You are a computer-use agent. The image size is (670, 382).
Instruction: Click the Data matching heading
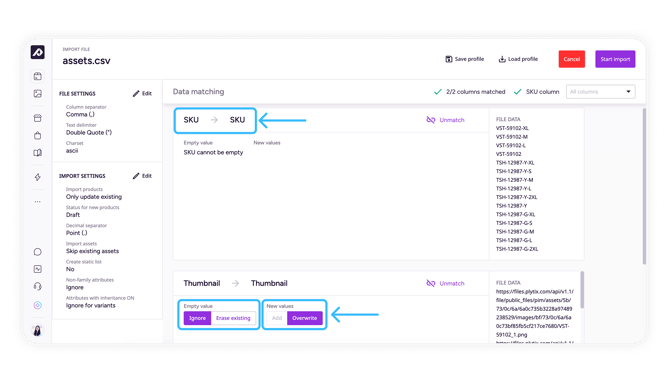pyautogui.click(x=198, y=91)
